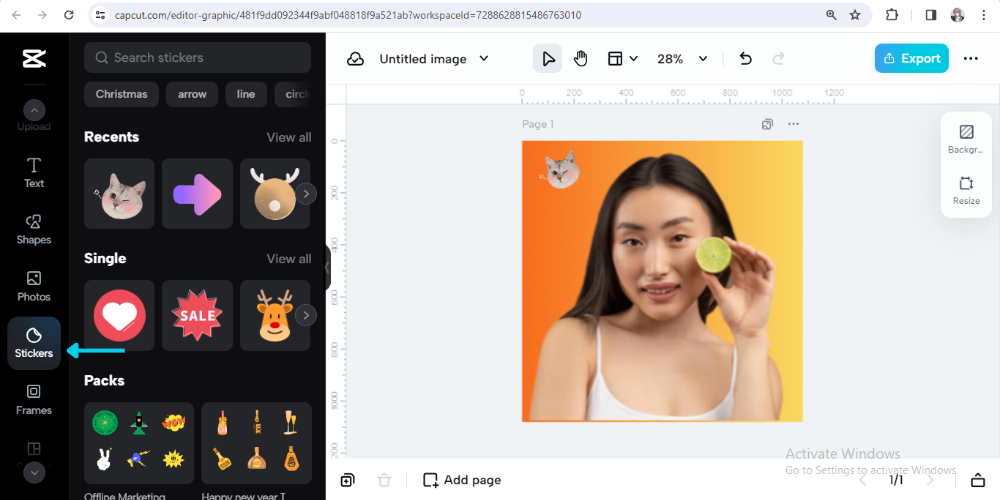Viewport: 1000px width, 500px height.
Task: Open the browser zoom indicator icon
Action: [x=831, y=15]
